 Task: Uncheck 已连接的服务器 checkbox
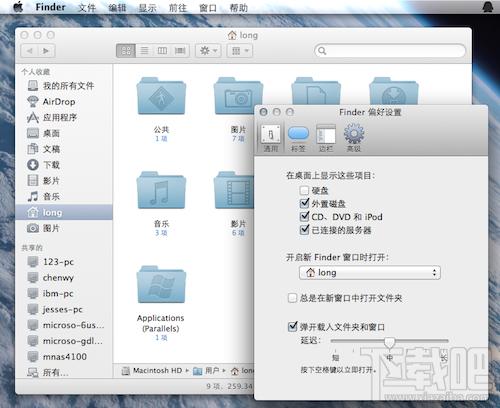304,230
